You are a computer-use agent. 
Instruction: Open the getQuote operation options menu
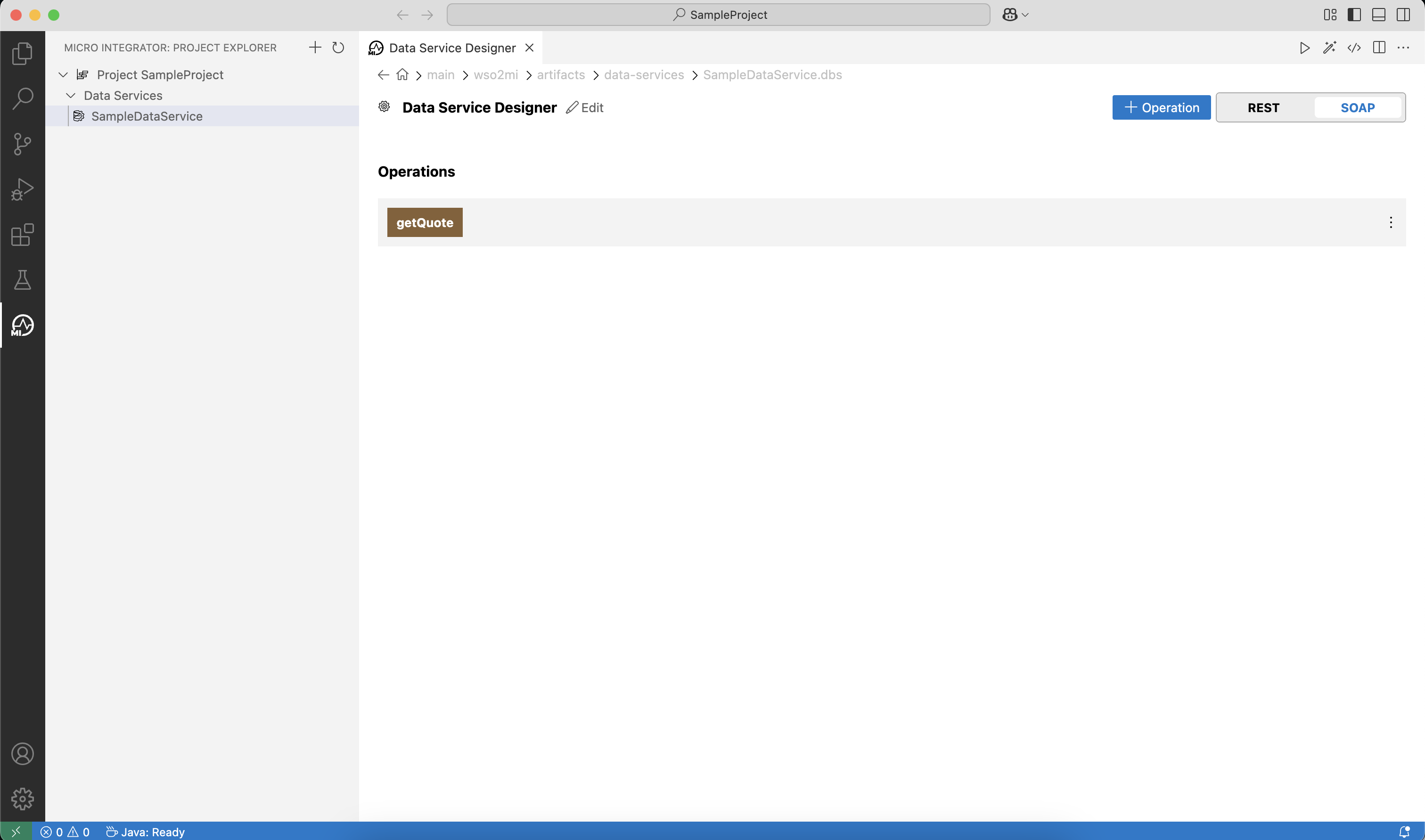1391,222
